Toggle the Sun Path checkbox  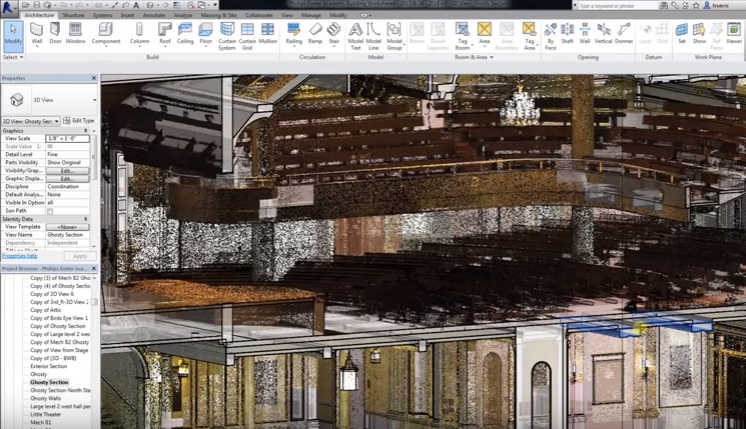pyautogui.click(x=50, y=211)
